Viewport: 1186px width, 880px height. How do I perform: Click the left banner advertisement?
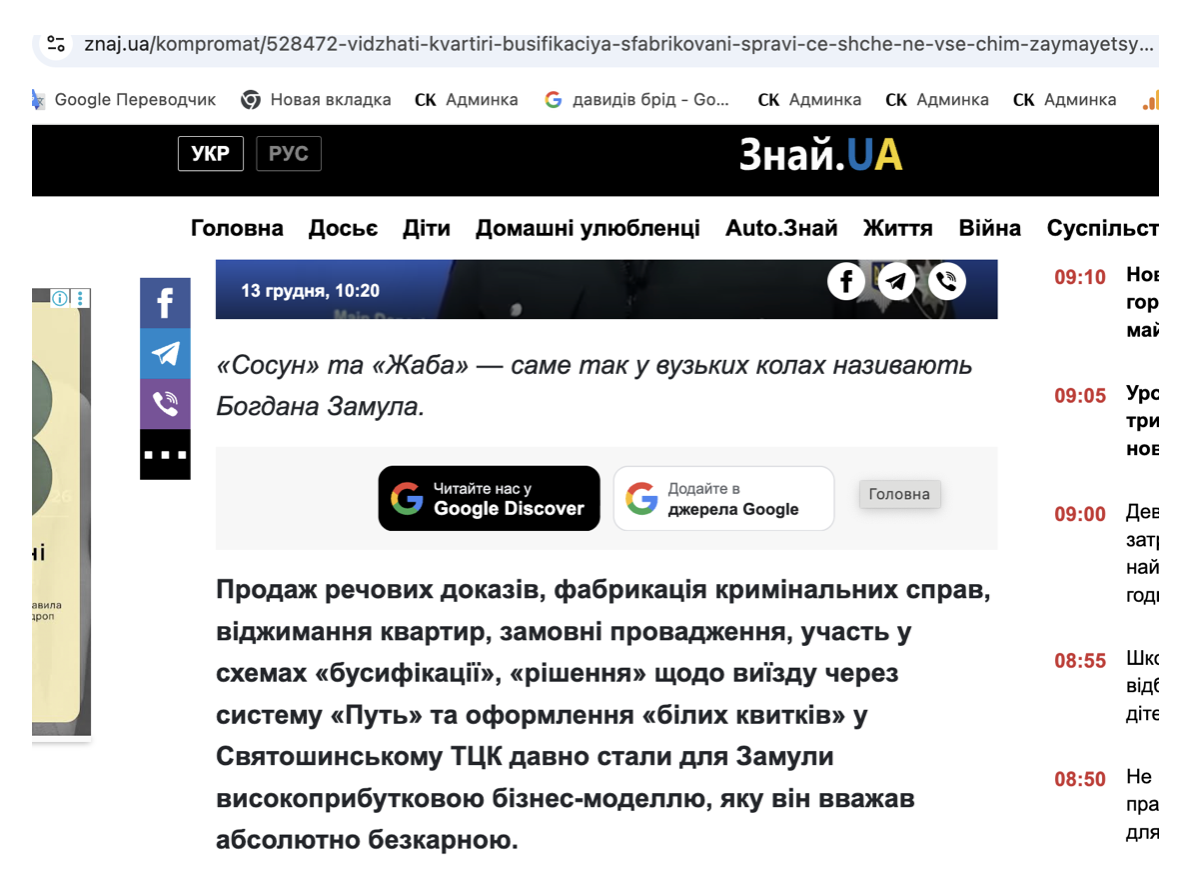[61, 512]
